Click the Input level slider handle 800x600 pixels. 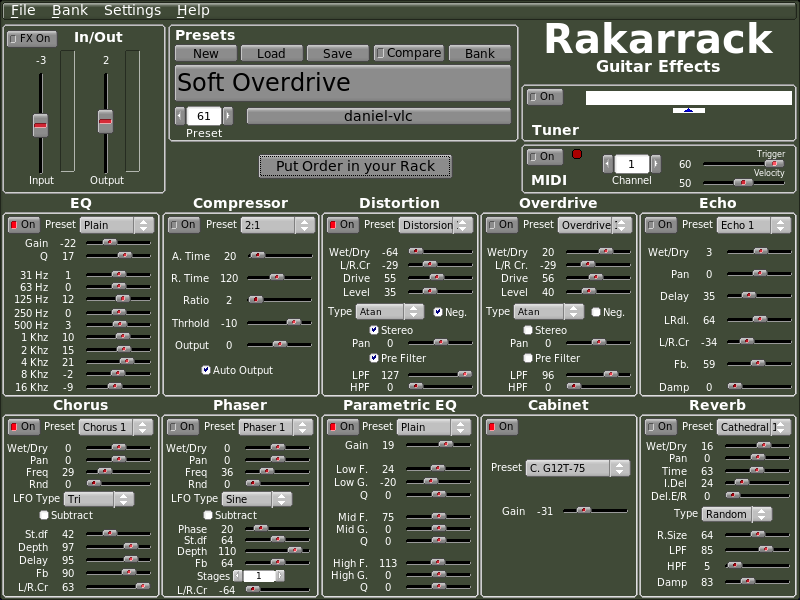tap(40, 125)
